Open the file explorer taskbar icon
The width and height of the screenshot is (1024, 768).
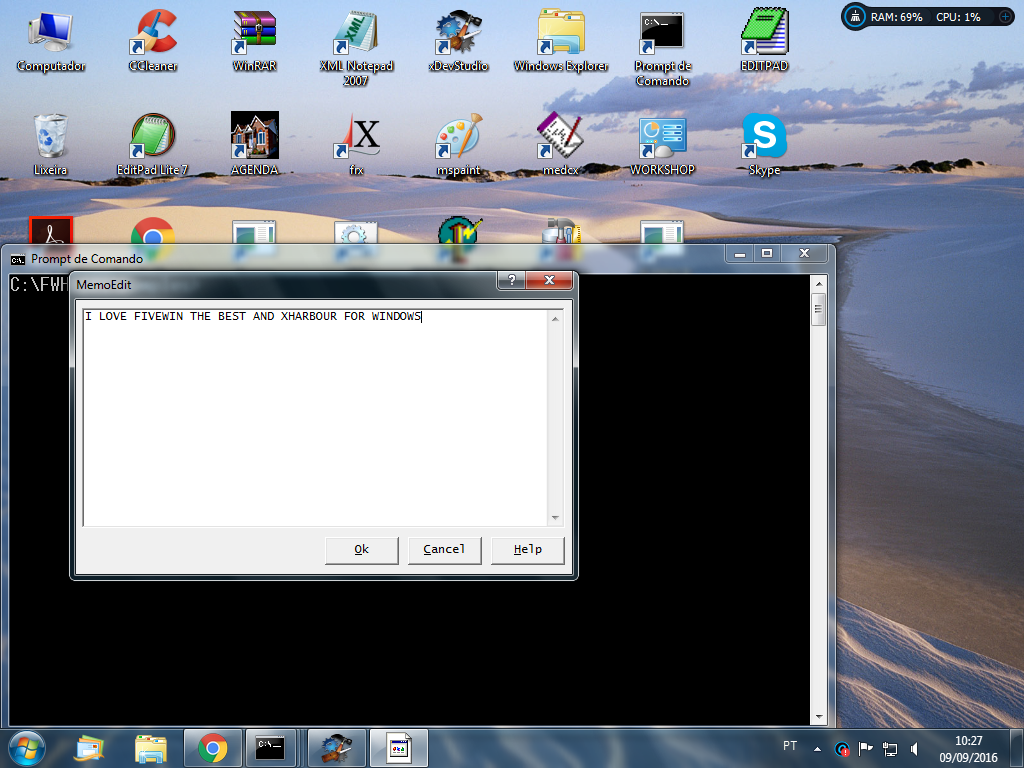[151, 748]
